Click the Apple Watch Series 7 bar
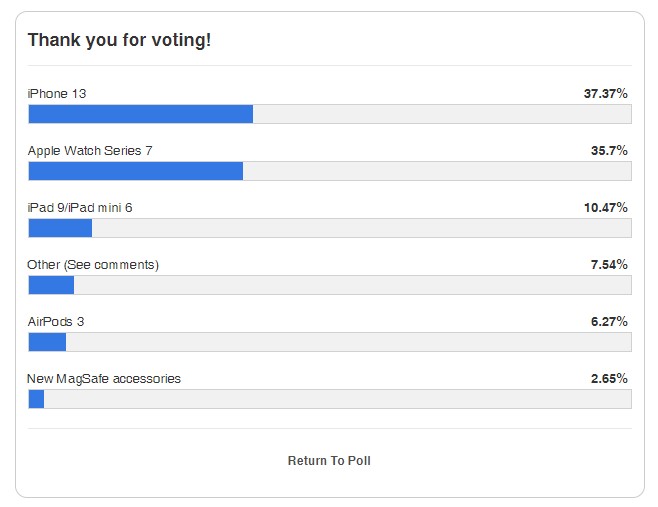Viewport: 658px width, 507px height. 330,171
